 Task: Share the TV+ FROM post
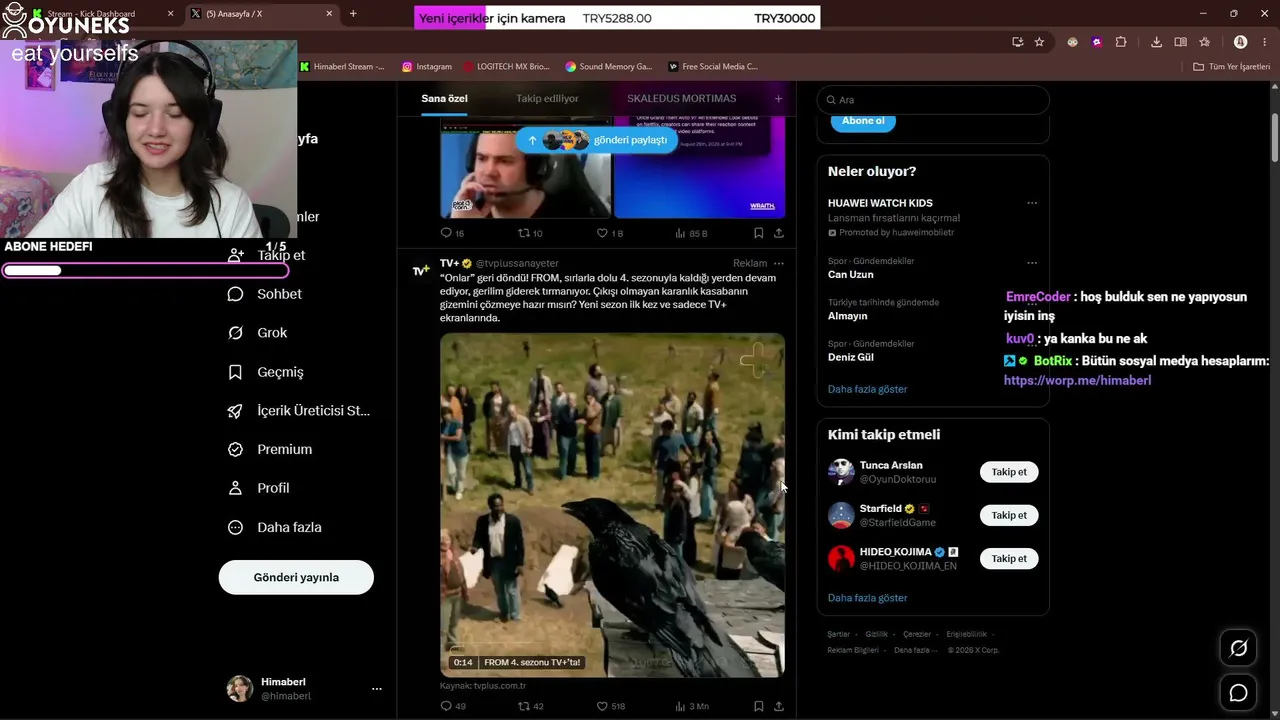(779, 706)
